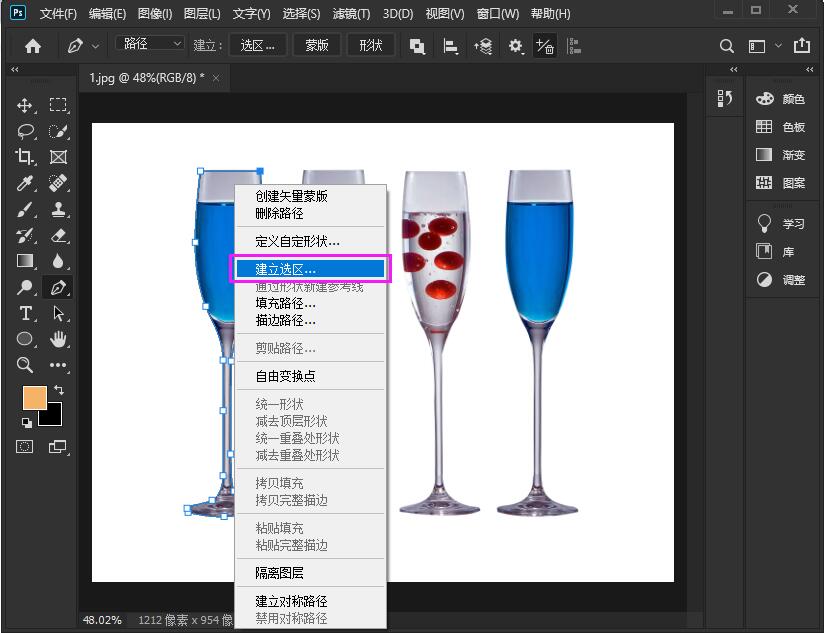The height and width of the screenshot is (633, 824).
Task: Change screen mode from toolbox
Action: (58, 447)
